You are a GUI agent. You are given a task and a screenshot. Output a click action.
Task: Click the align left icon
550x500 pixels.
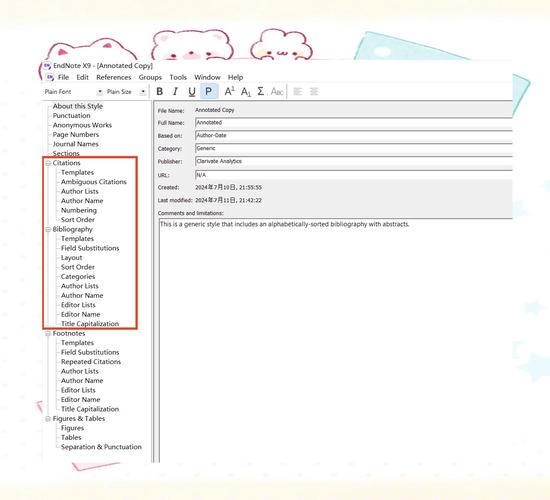(x=297, y=92)
